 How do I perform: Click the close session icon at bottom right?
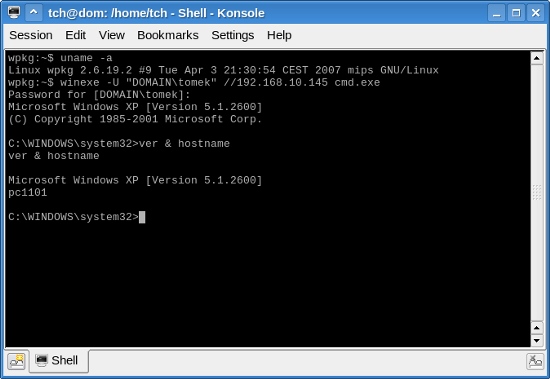535,361
